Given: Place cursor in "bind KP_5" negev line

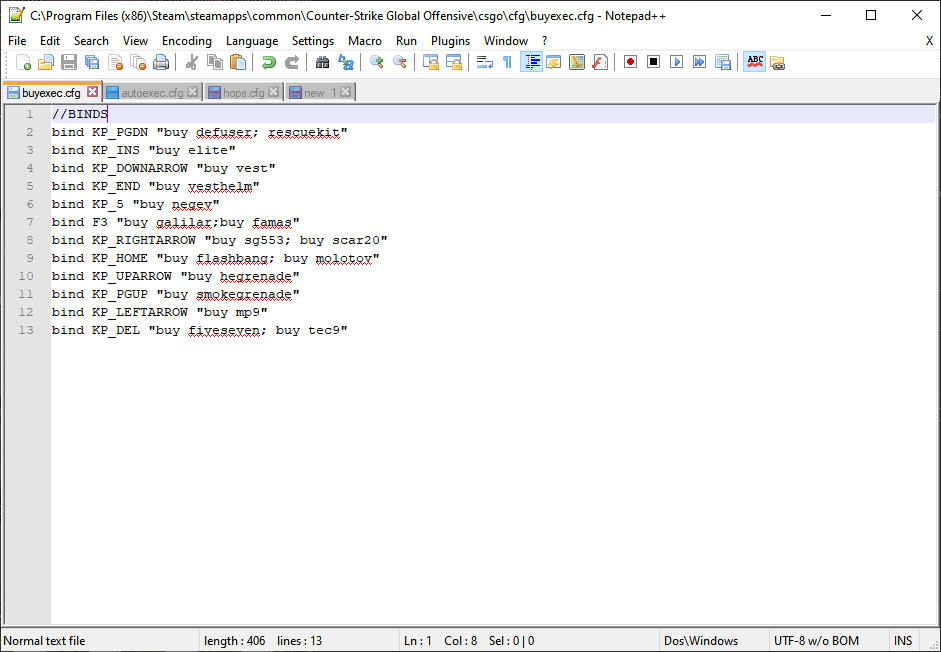Looking at the screenshot, I should (x=136, y=204).
